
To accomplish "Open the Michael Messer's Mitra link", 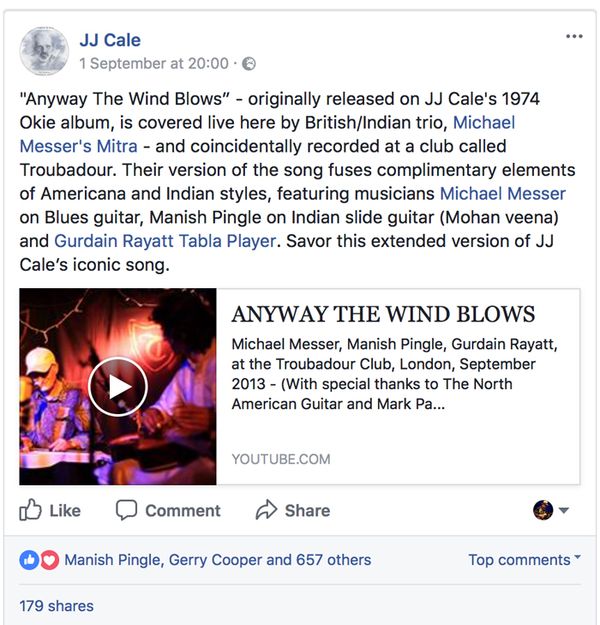I will [x=267, y=134].
